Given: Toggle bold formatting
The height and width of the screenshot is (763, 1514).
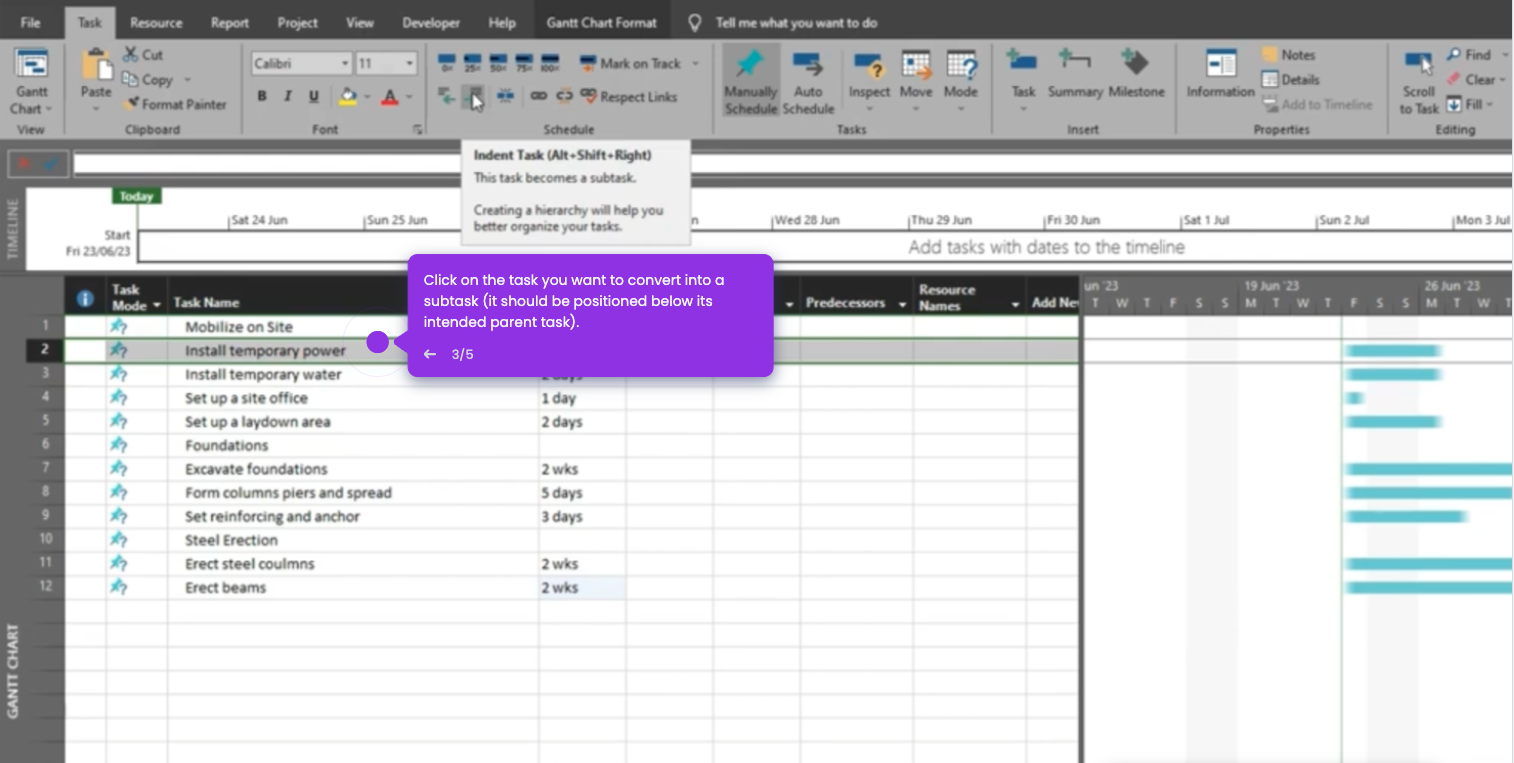Looking at the screenshot, I should [x=262, y=96].
